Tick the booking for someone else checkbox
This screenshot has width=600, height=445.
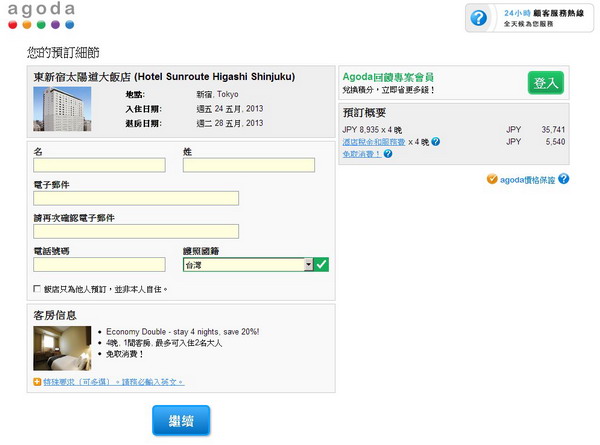click(x=37, y=289)
